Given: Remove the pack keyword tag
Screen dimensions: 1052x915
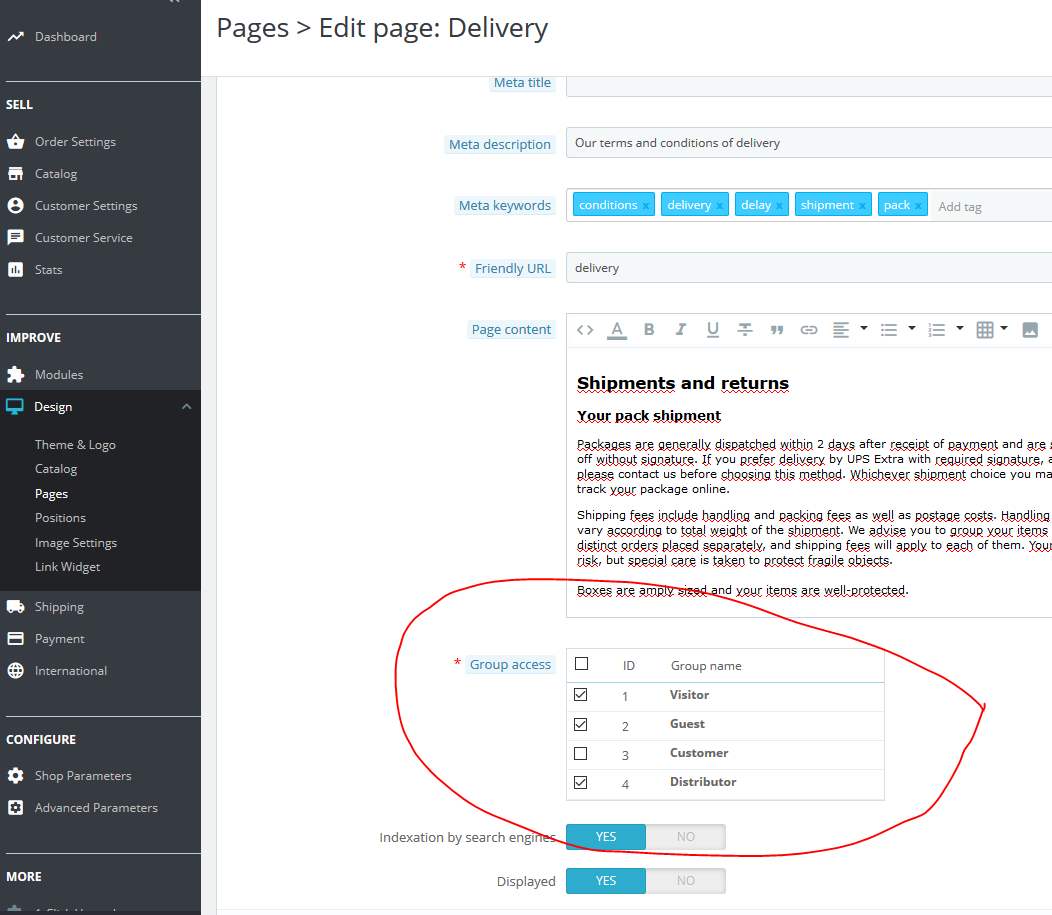Looking at the screenshot, I should 918,206.
